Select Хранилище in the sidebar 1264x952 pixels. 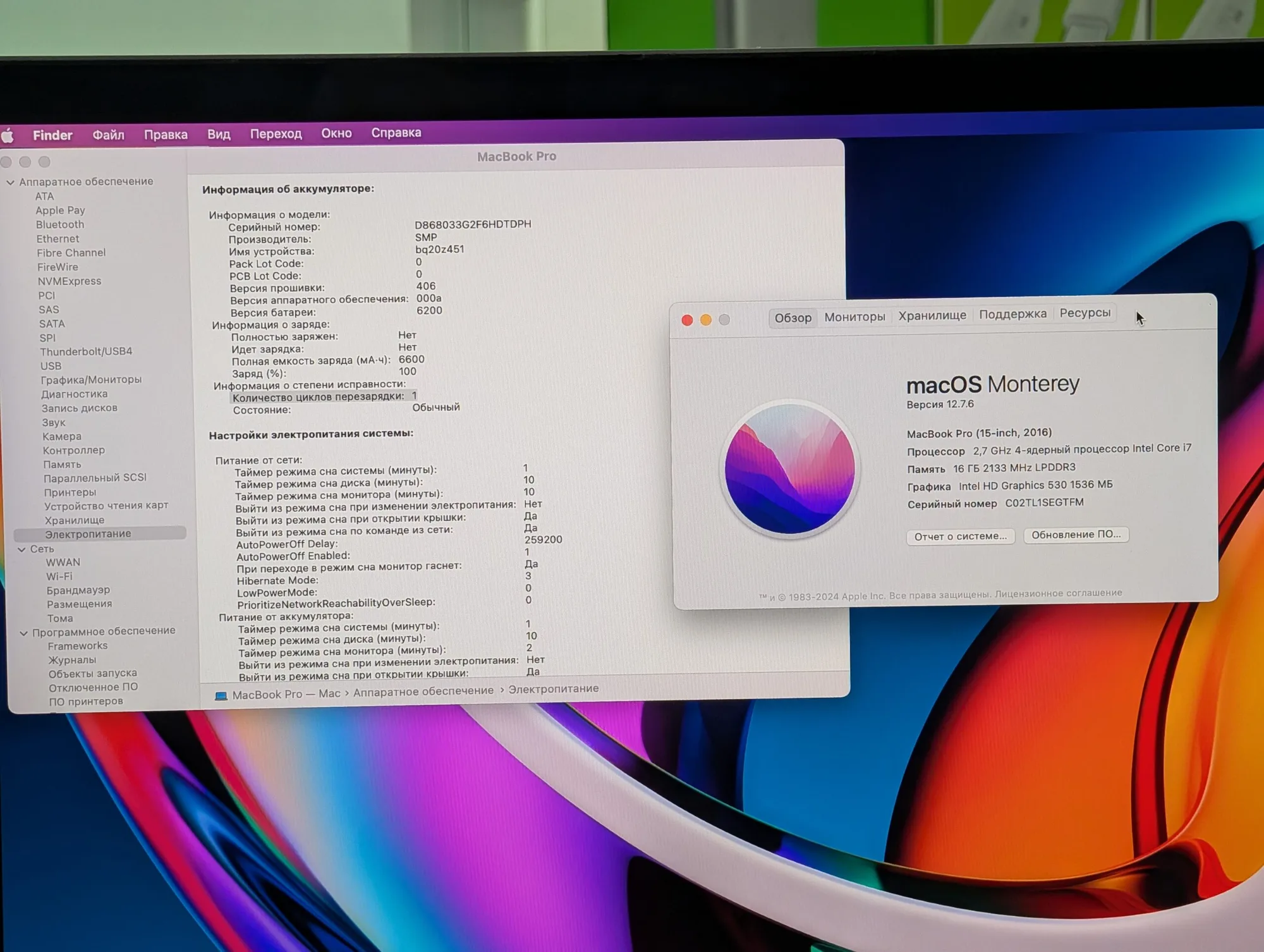point(75,520)
